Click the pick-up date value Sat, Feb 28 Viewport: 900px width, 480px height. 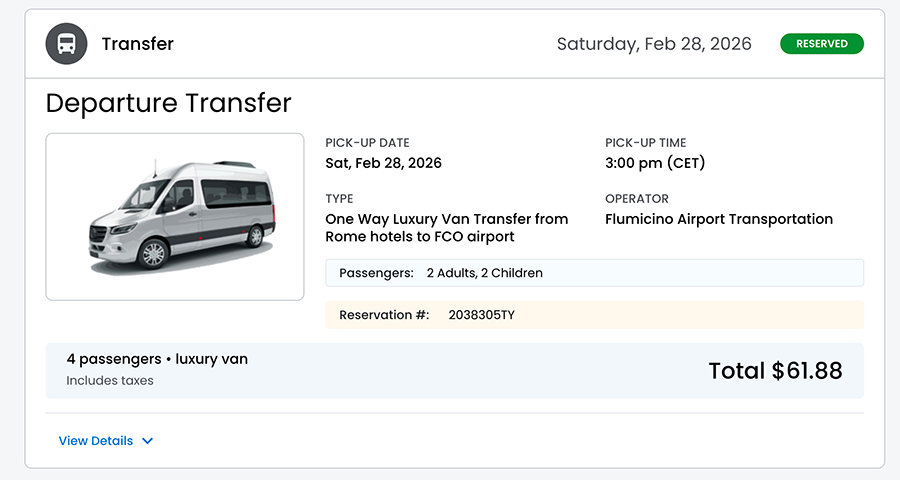coord(383,163)
